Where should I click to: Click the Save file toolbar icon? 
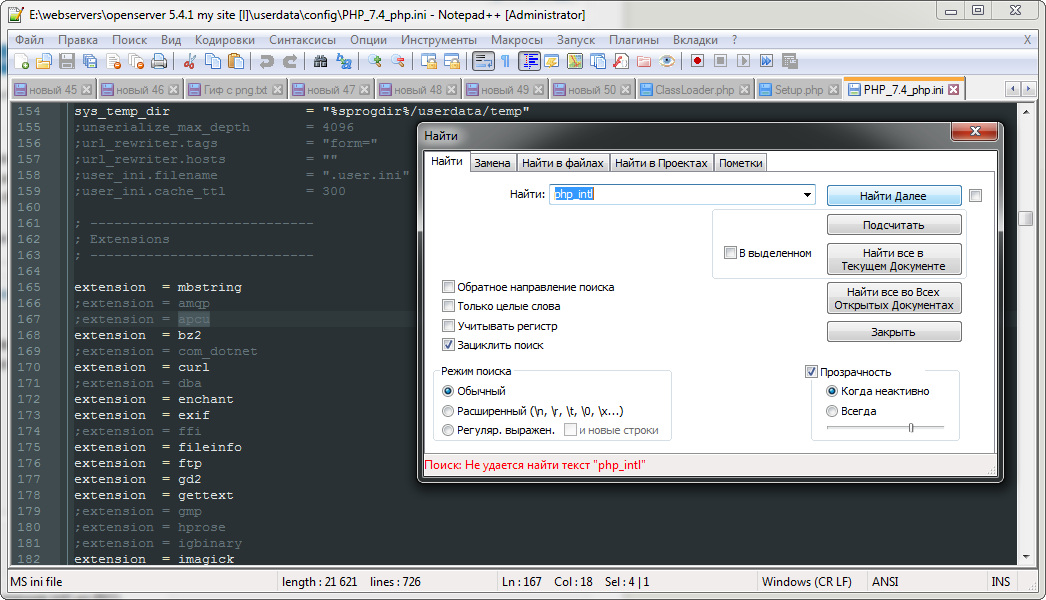(x=67, y=61)
